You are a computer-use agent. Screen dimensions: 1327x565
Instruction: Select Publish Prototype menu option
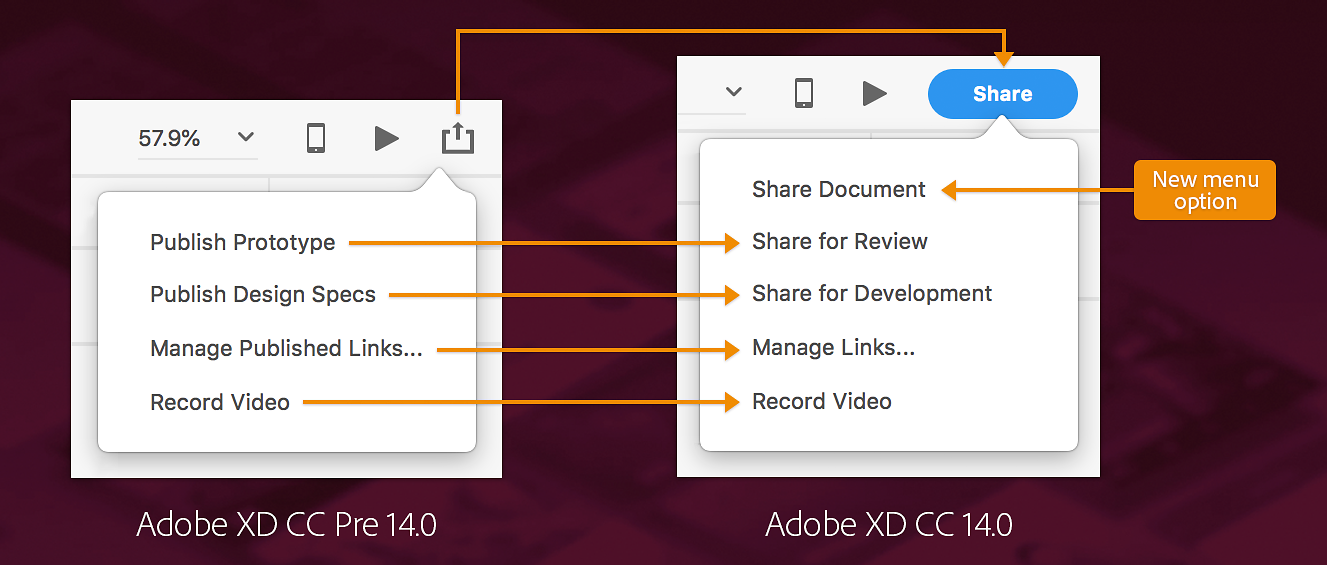(242, 242)
